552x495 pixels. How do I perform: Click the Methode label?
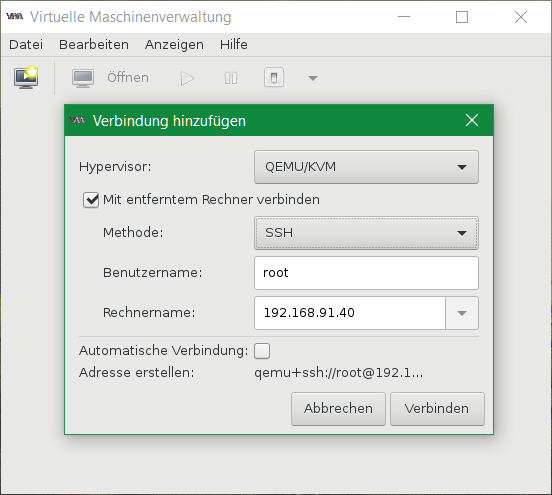[x=133, y=233]
